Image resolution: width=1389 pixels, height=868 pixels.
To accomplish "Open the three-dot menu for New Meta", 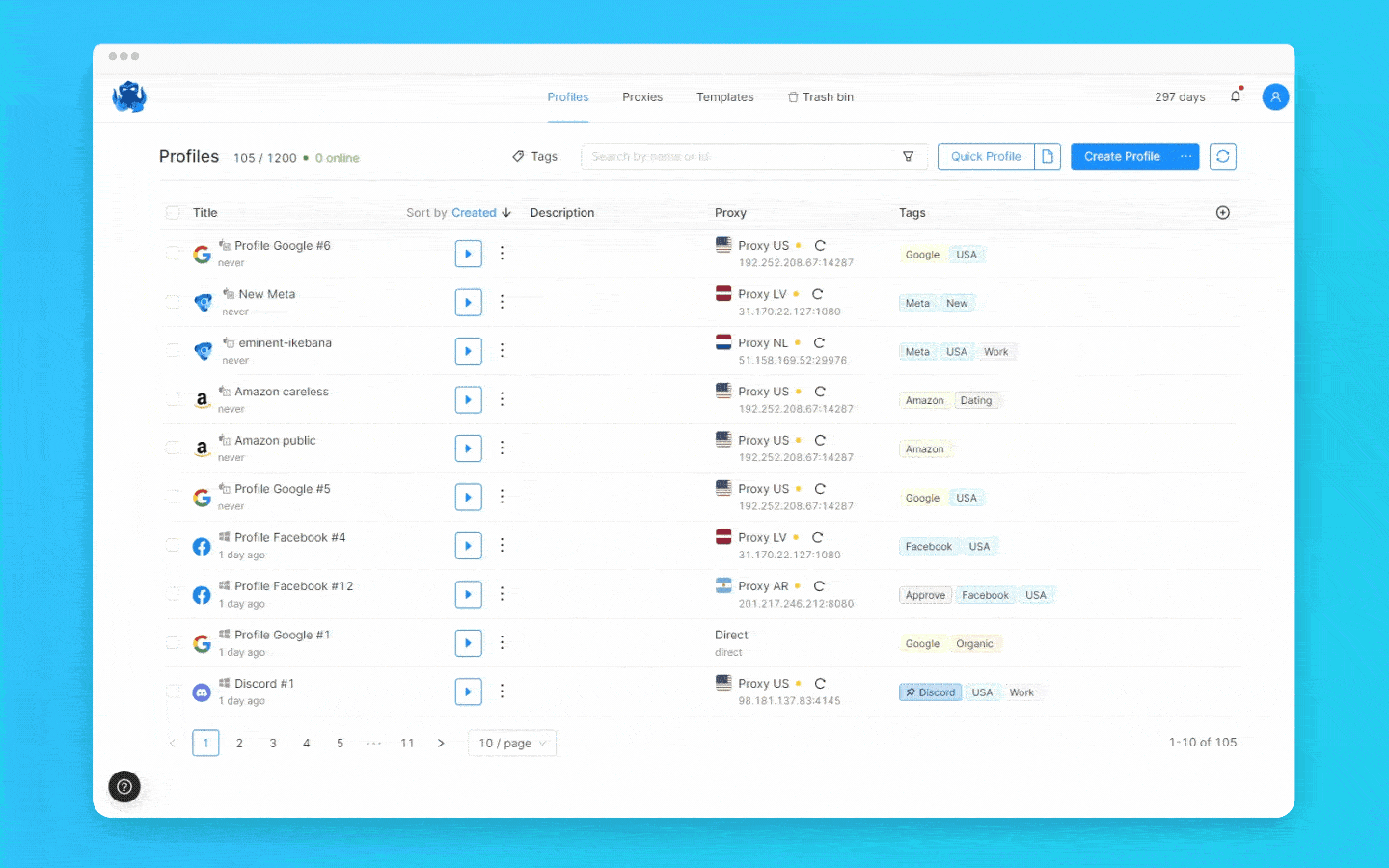I will tap(502, 302).
